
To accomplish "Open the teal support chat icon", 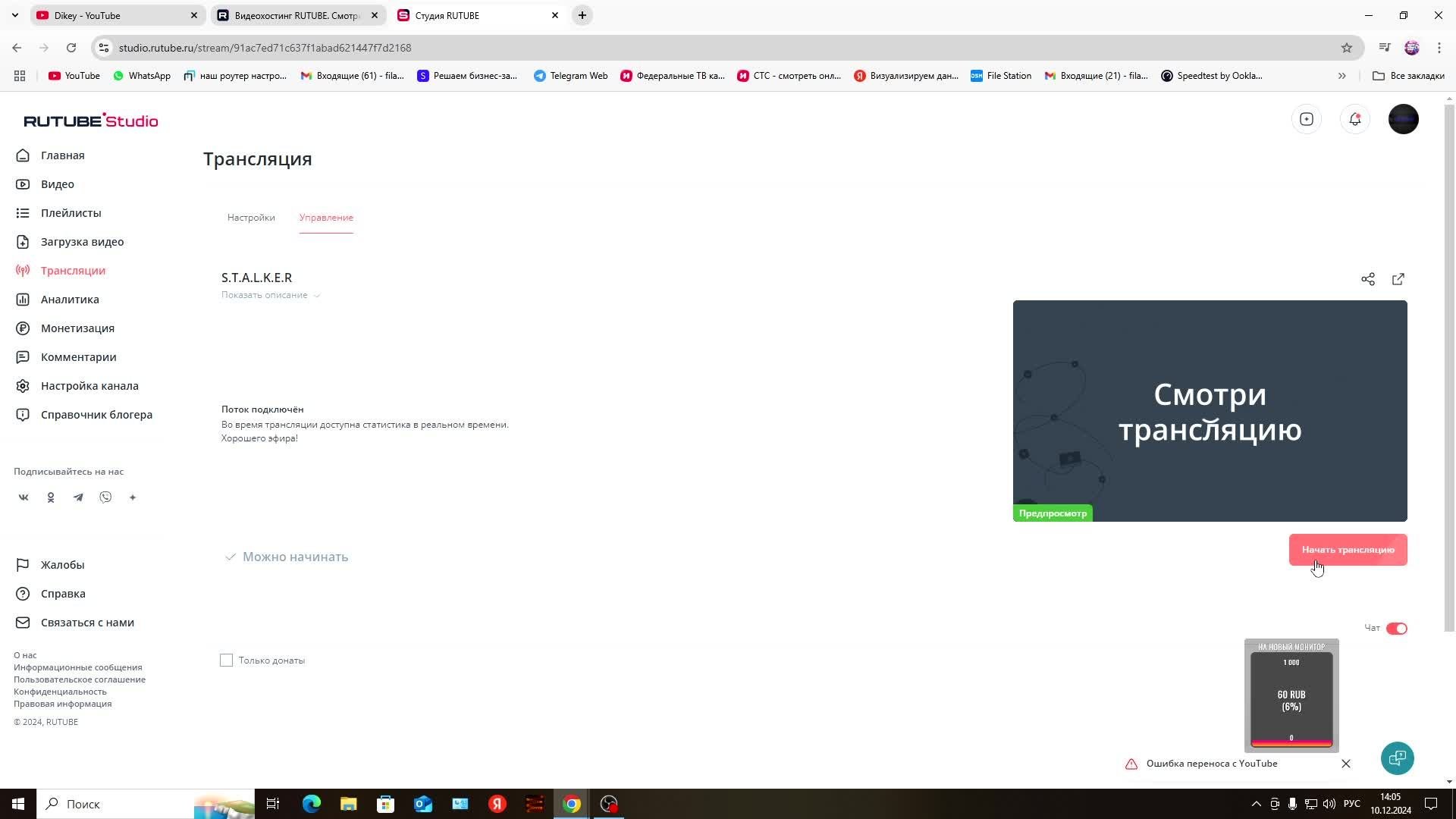I will tap(1397, 758).
